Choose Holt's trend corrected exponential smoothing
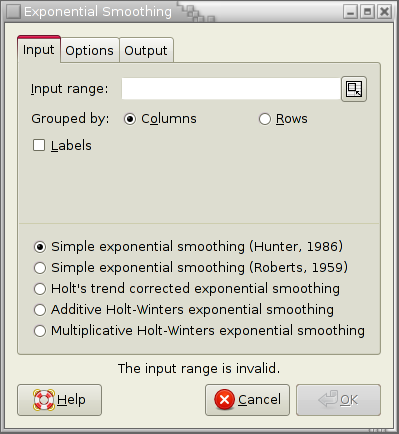Viewport: 399px width, 434px height. click(40, 289)
